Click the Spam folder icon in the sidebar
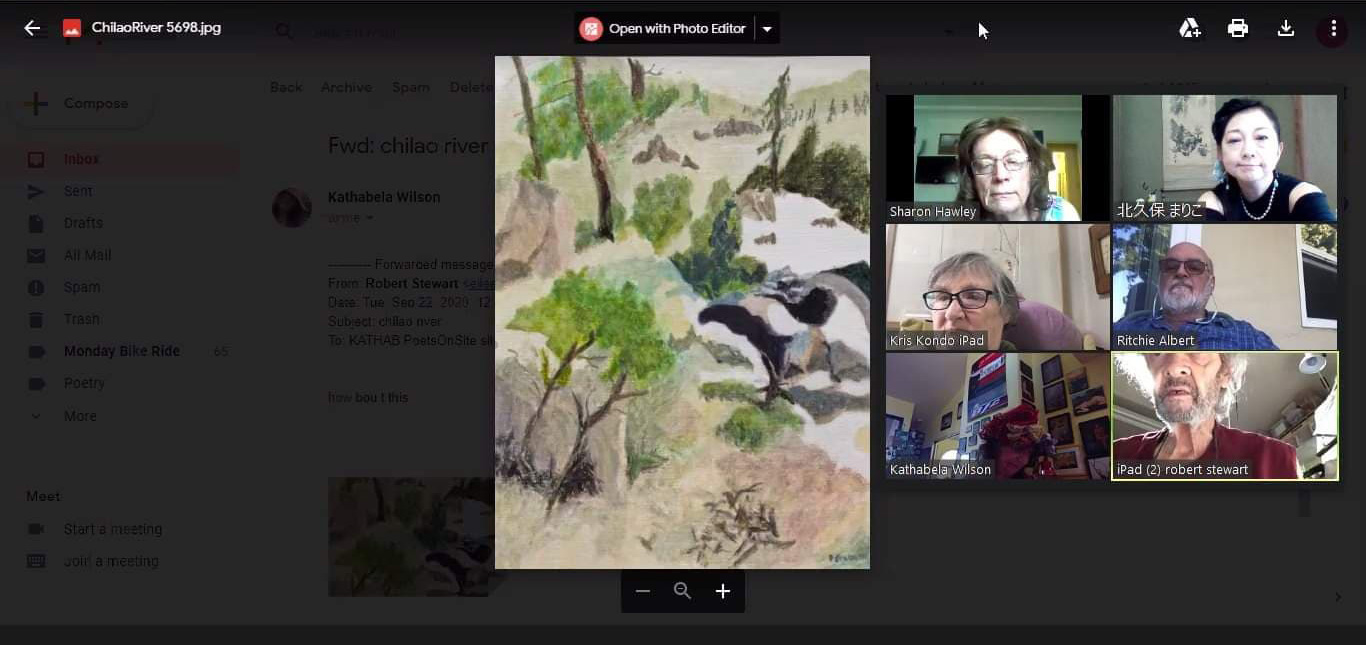The width and height of the screenshot is (1366, 645). pyautogui.click(x=36, y=287)
